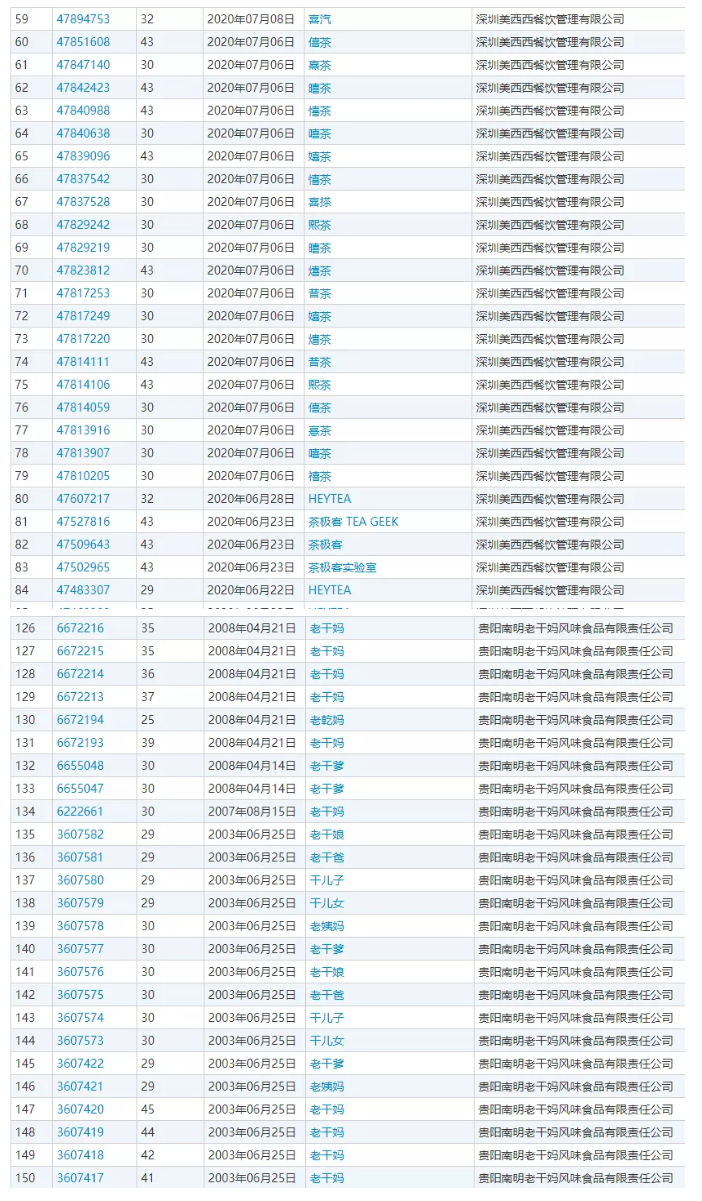Open application number 47509643
The height and width of the screenshot is (1201, 702).
[83, 544]
